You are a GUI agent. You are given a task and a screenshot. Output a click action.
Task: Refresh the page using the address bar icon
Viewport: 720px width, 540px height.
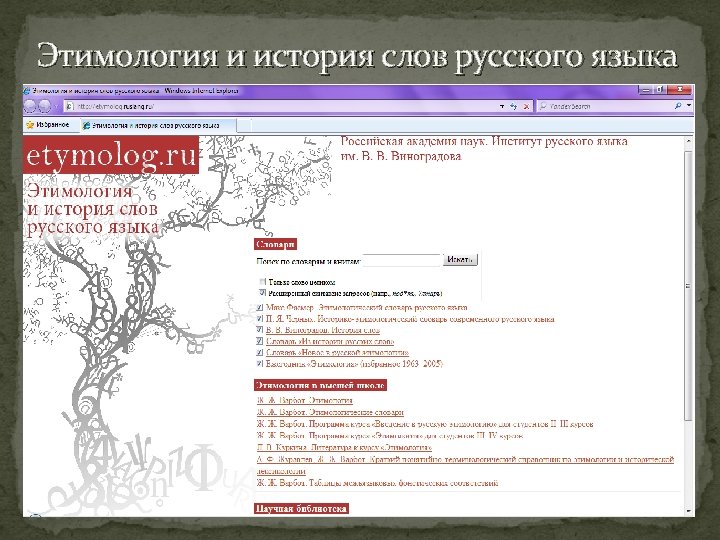(x=514, y=106)
